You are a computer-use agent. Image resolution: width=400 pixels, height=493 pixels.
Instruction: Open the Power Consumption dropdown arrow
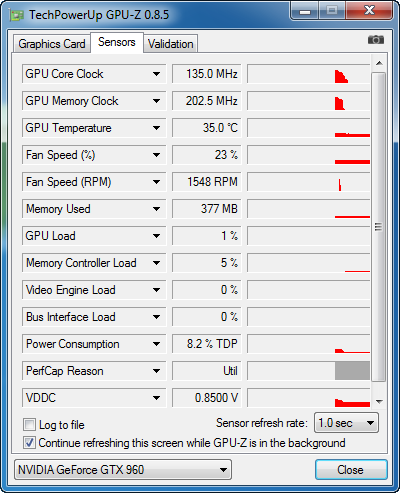[x=156, y=344]
